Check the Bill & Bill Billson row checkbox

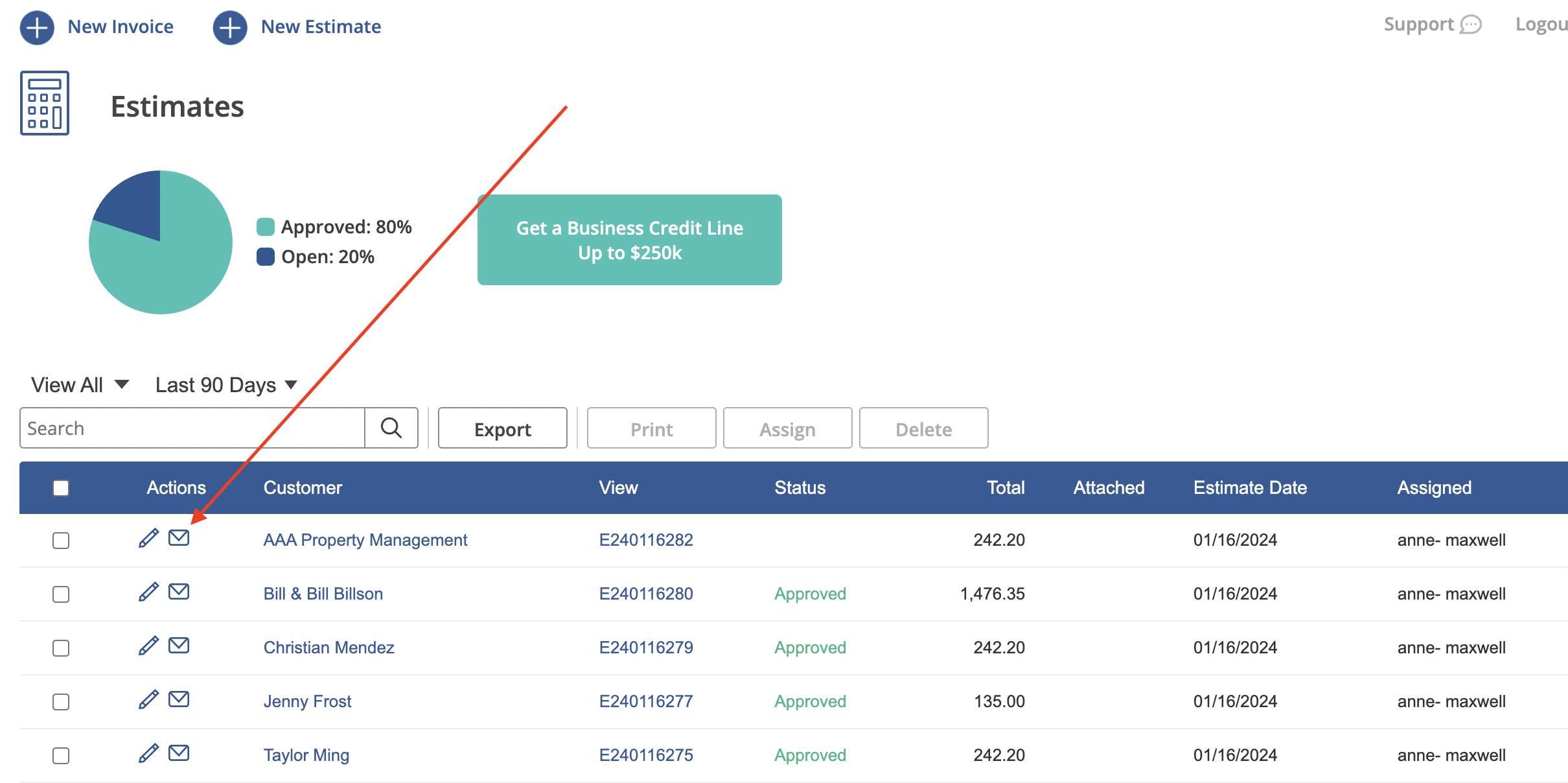[x=61, y=594]
